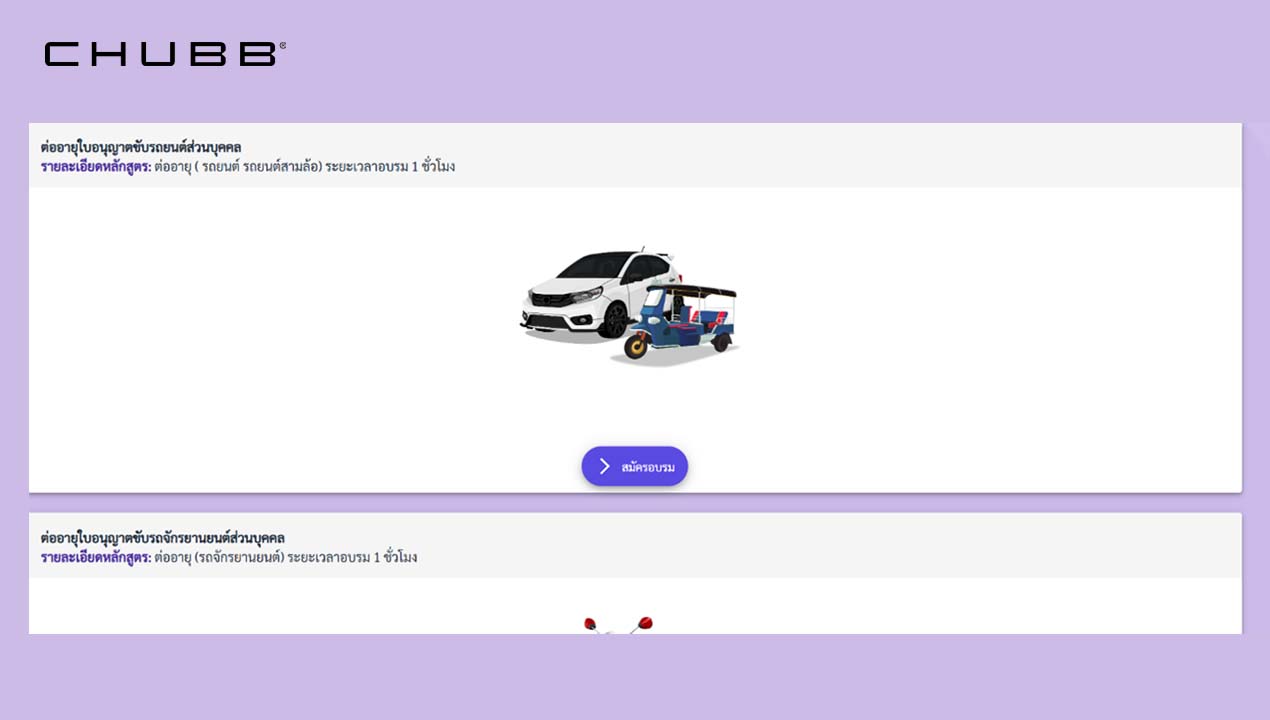1270x720 pixels.
Task: Click the registered trademark symbol beside CHUBB
Action: (x=283, y=45)
